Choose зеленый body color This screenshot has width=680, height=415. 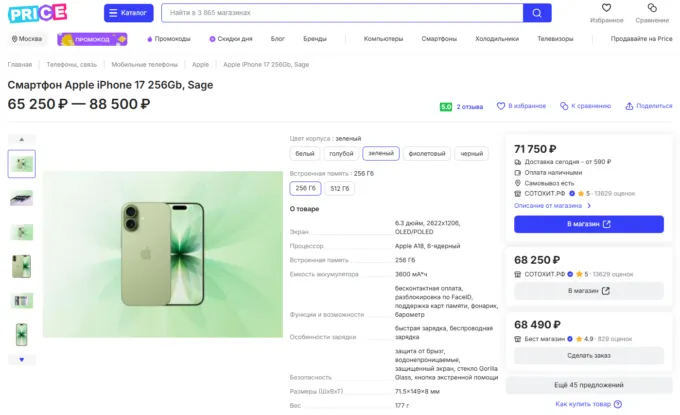[381, 154]
